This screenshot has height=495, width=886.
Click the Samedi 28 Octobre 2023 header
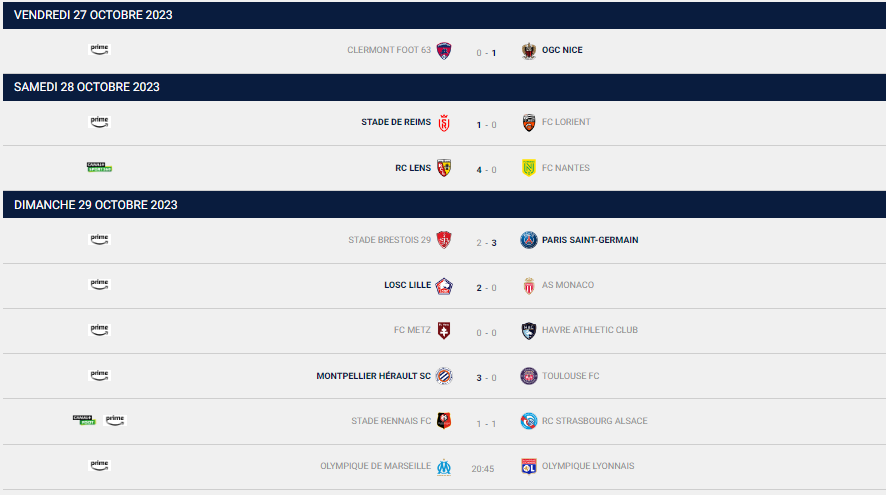[x=444, y=87]
